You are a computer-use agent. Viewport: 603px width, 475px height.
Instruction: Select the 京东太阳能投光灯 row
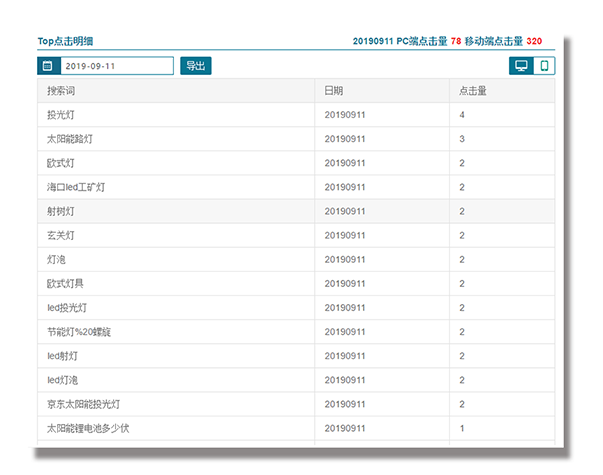pyautogui.click(x=83, y=404)
